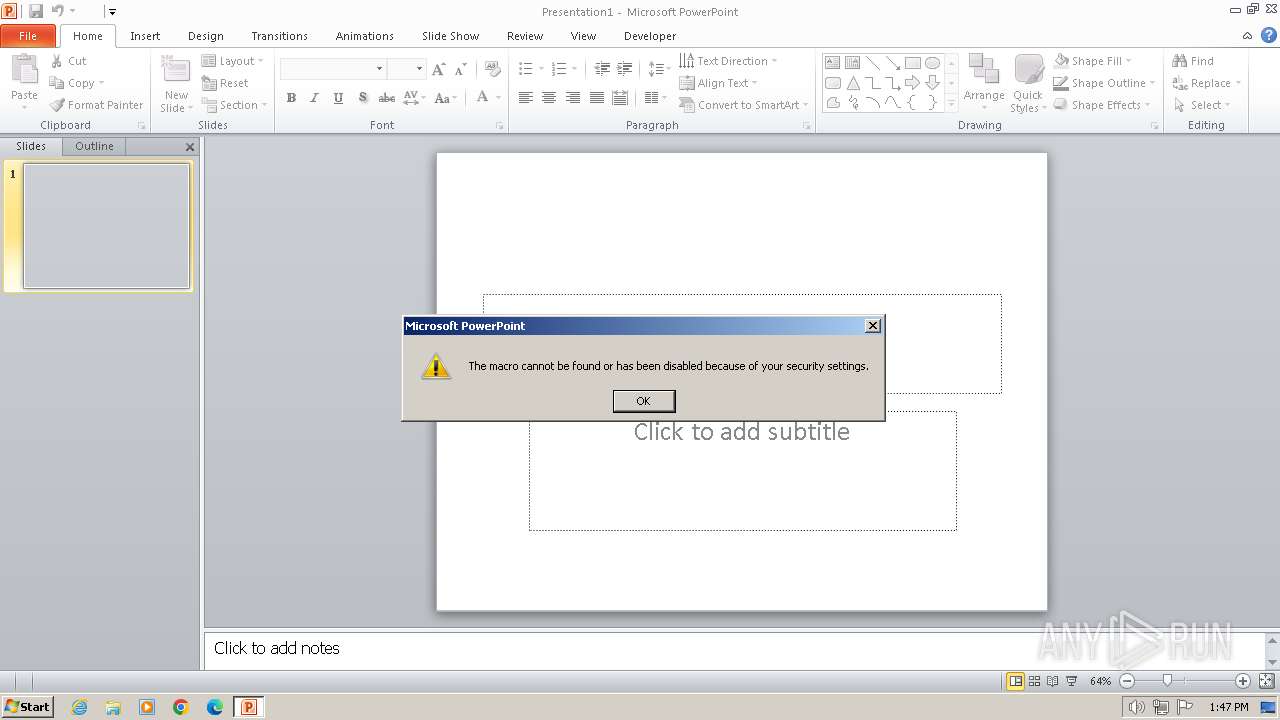Image resolution: width=1280 pixels, height=720 pixels.
Task: Toggle Center text alignment
Action: [549, 98]
